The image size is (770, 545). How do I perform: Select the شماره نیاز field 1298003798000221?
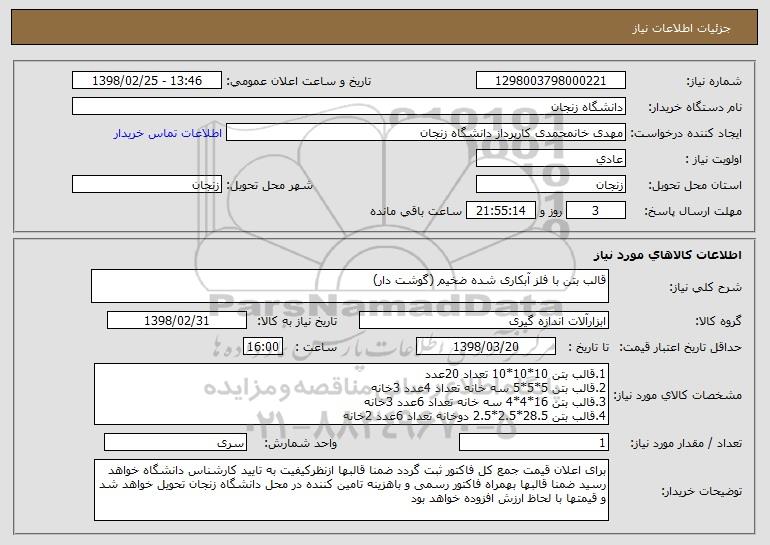tap(550, 81)
